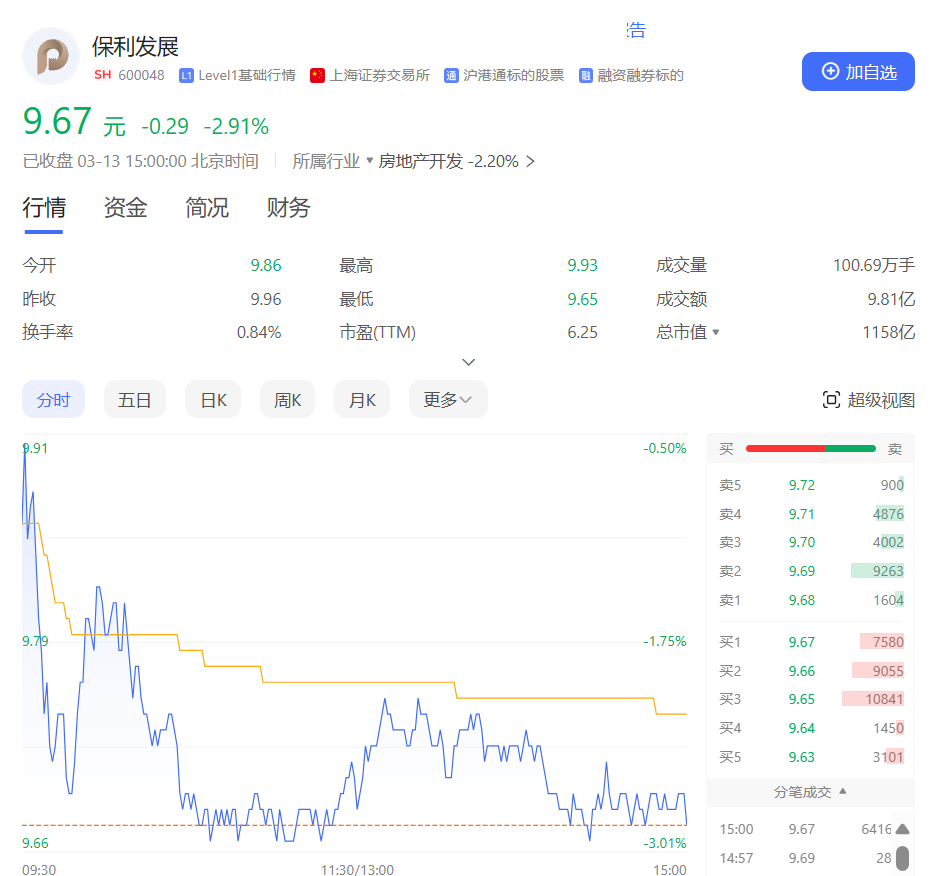Image resolution: width=936 pixels, height=876 pixels.
Task: Add stock with 加自选 button
Action: pos(858,72)
